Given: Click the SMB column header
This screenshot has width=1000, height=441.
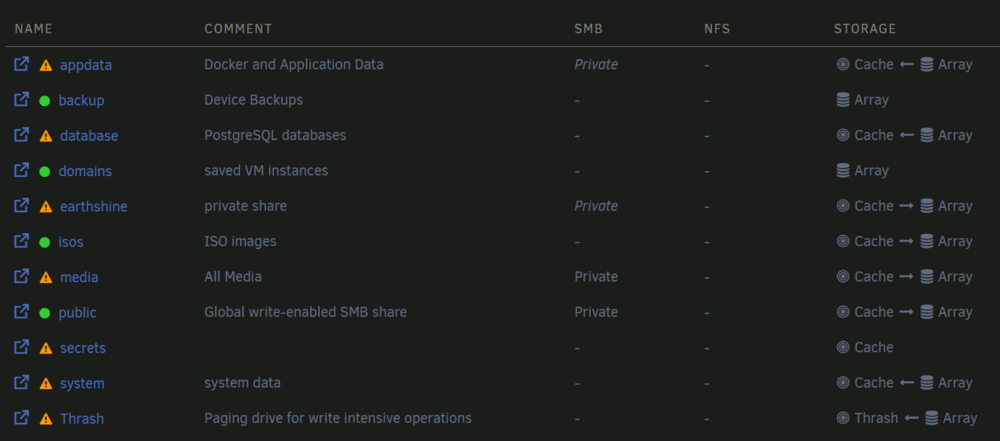Looking at the screenshot, I should [588, 29].
